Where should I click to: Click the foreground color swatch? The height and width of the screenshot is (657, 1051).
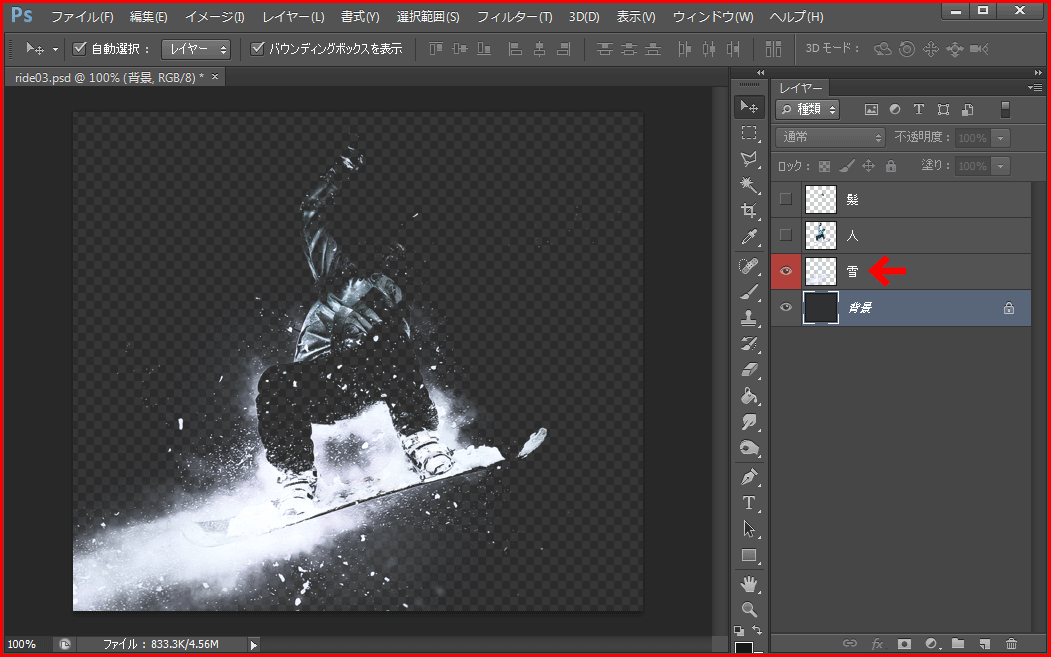(744, 650)
